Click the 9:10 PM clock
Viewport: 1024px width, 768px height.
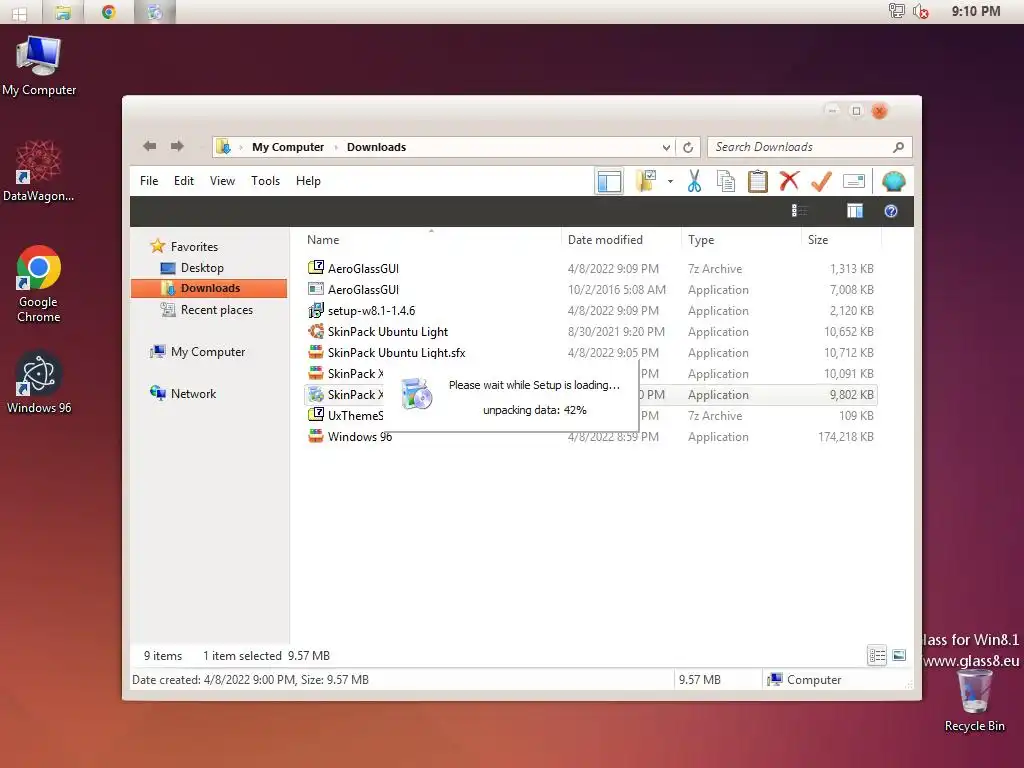point(976,11)
